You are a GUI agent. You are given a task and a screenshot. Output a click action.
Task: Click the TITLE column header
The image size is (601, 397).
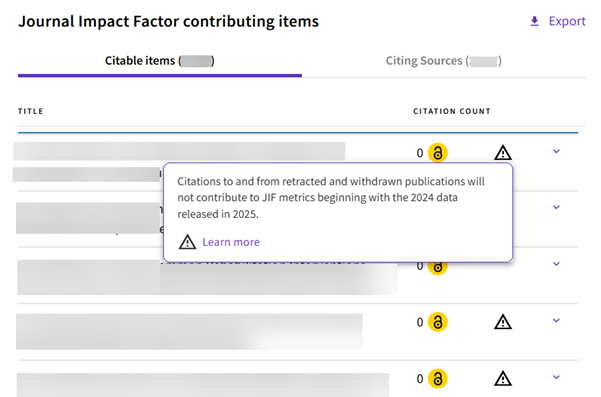click(x=31, y=111)
